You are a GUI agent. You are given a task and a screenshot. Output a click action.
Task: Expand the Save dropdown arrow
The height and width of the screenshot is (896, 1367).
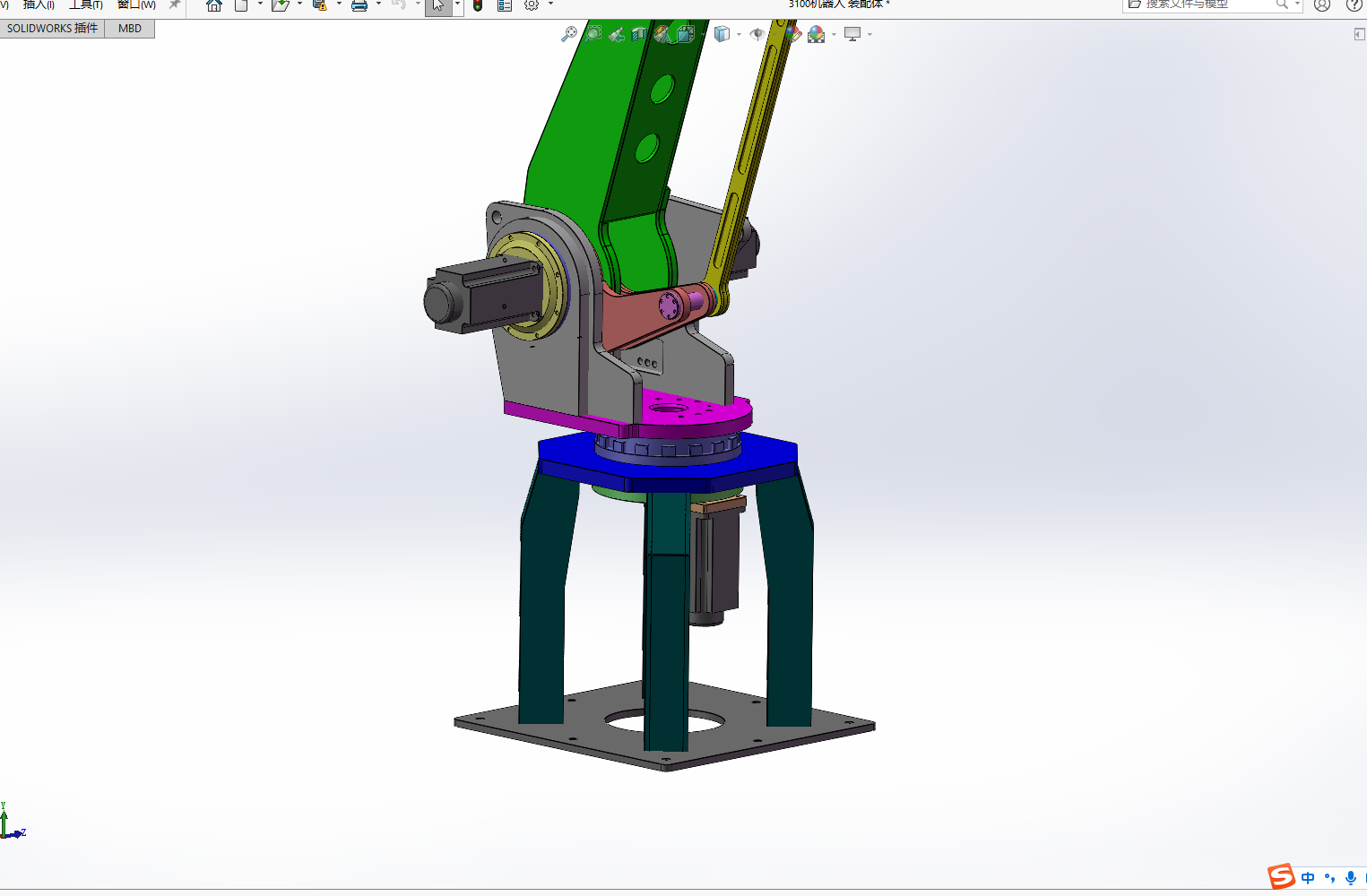click(339, 4)
